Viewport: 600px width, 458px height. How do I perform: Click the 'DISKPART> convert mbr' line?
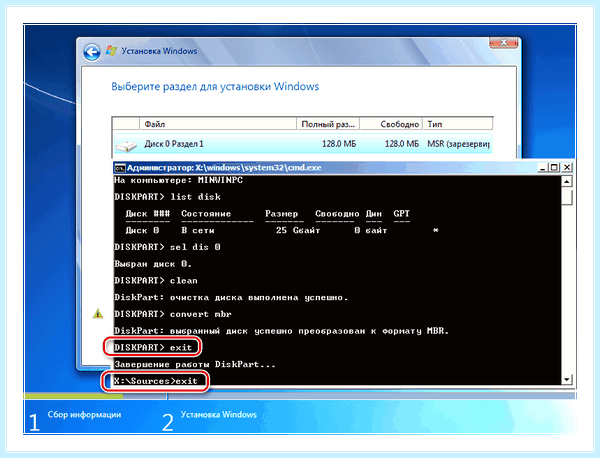[173, 314]
